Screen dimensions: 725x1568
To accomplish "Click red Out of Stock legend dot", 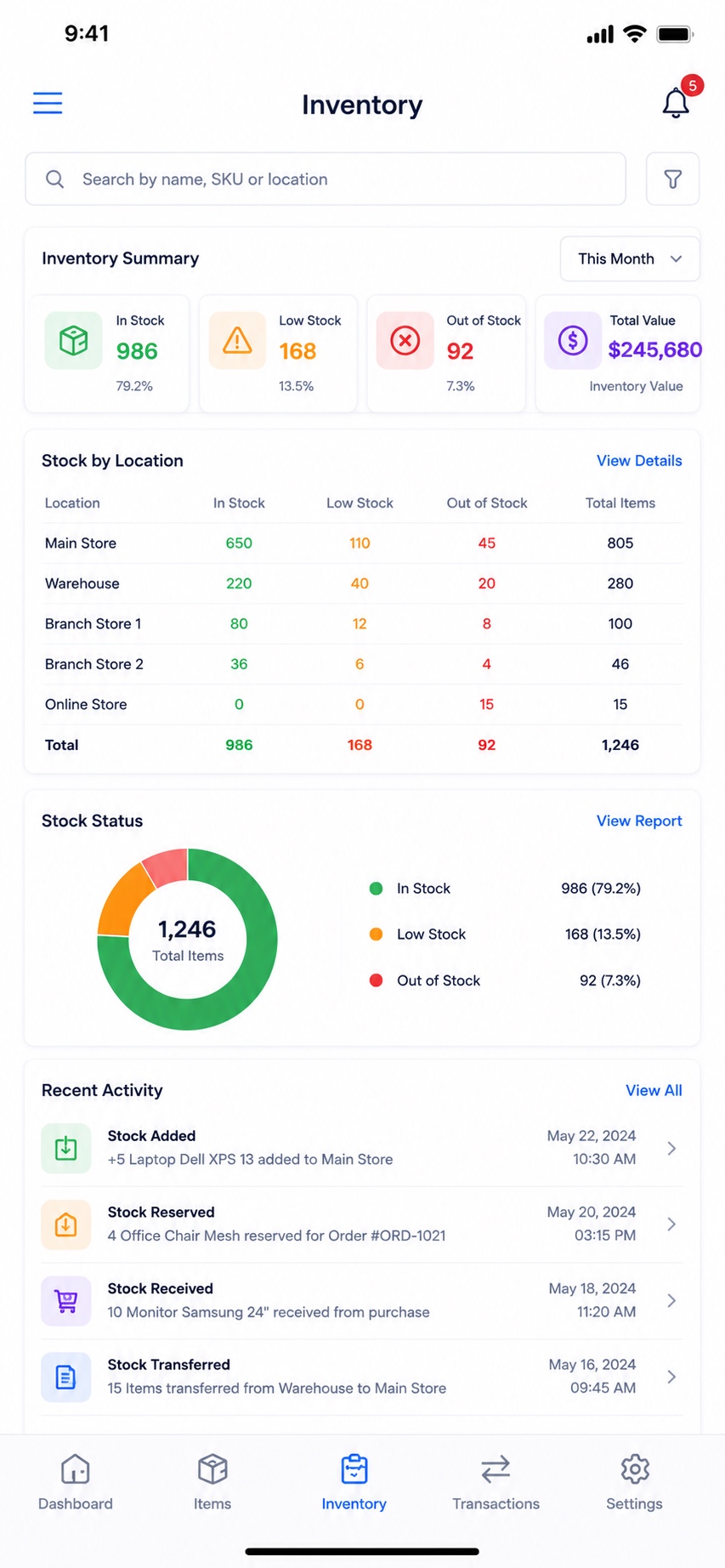I will click(x=376, y=980).
